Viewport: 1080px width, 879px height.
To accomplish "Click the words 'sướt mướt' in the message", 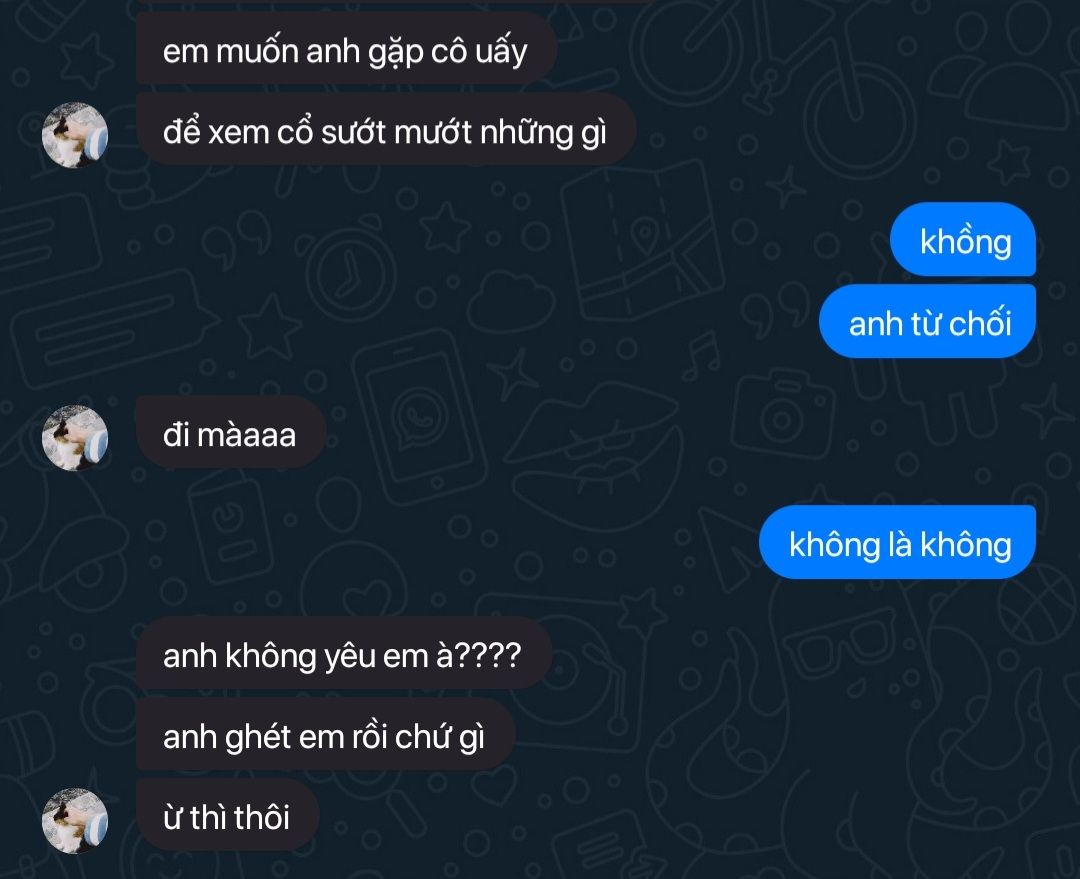I will [x=397, y=132].
